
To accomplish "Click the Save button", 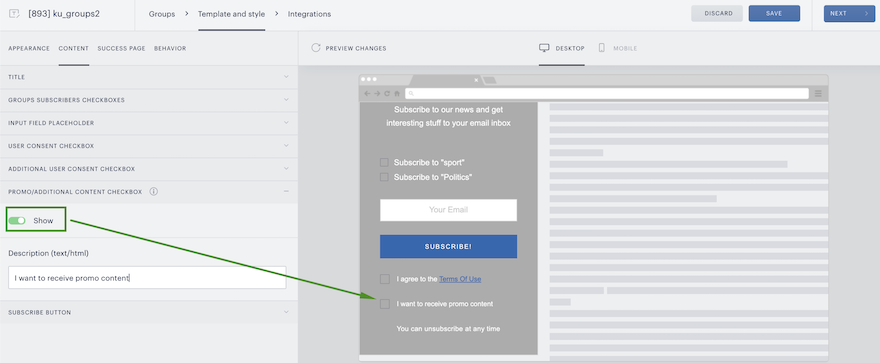I will point(774,13).
